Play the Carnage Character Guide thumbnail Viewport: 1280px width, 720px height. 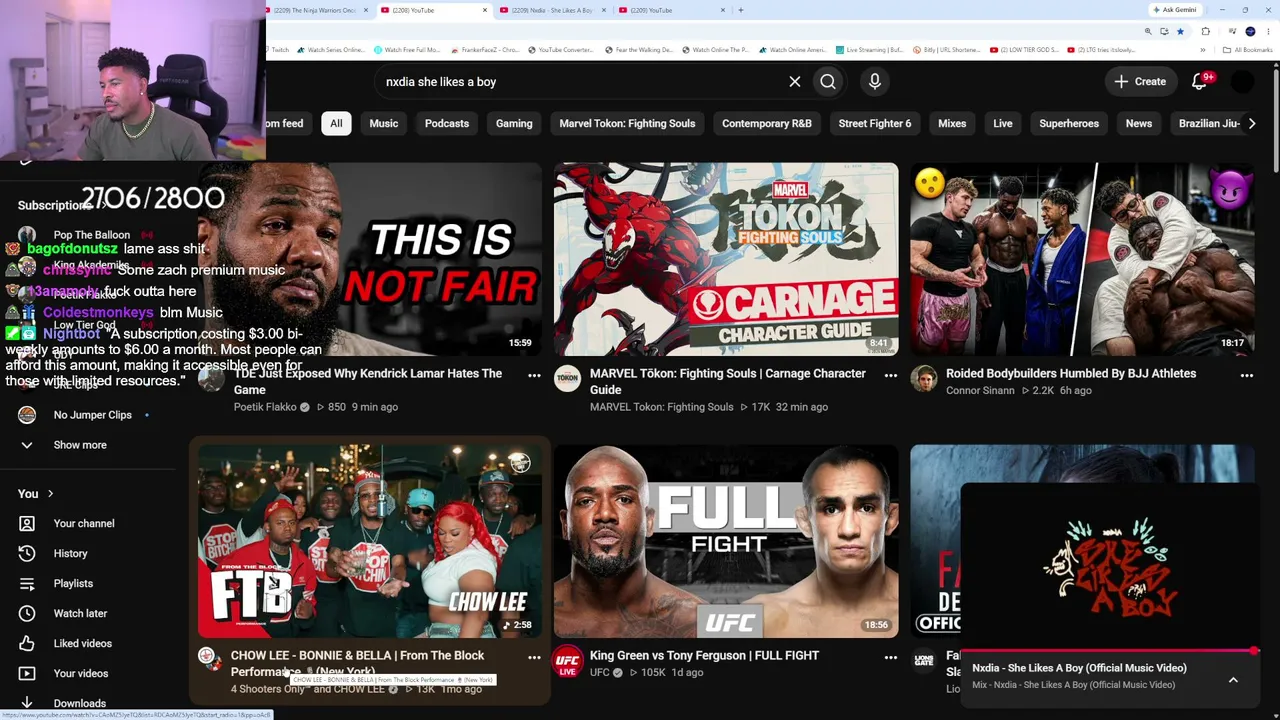(726, 260)
